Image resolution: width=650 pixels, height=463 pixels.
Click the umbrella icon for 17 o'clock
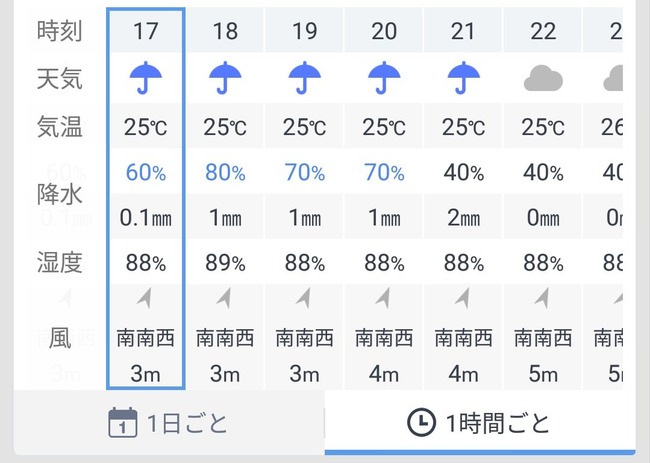(146, 78)
